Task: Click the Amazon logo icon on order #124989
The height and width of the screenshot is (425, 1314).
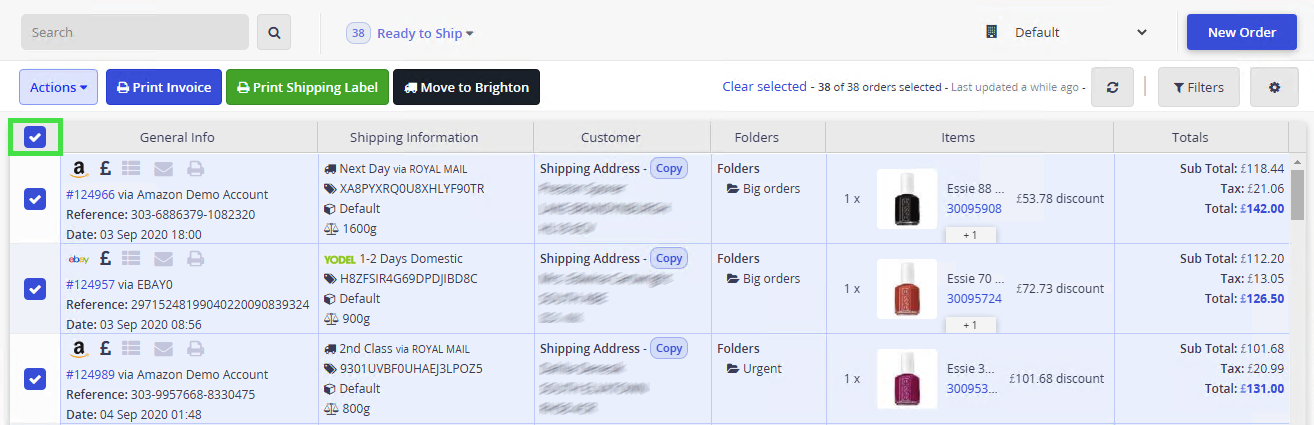Action: pyautogui.click(x=79, y=349)
